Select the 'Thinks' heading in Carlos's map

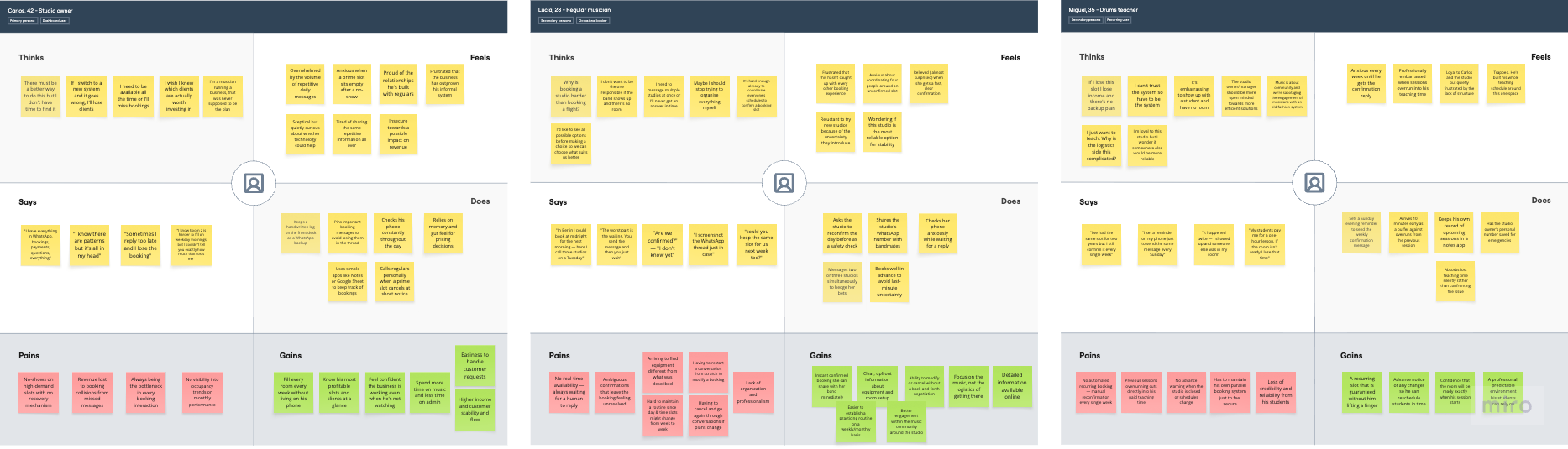coord(31,58)
